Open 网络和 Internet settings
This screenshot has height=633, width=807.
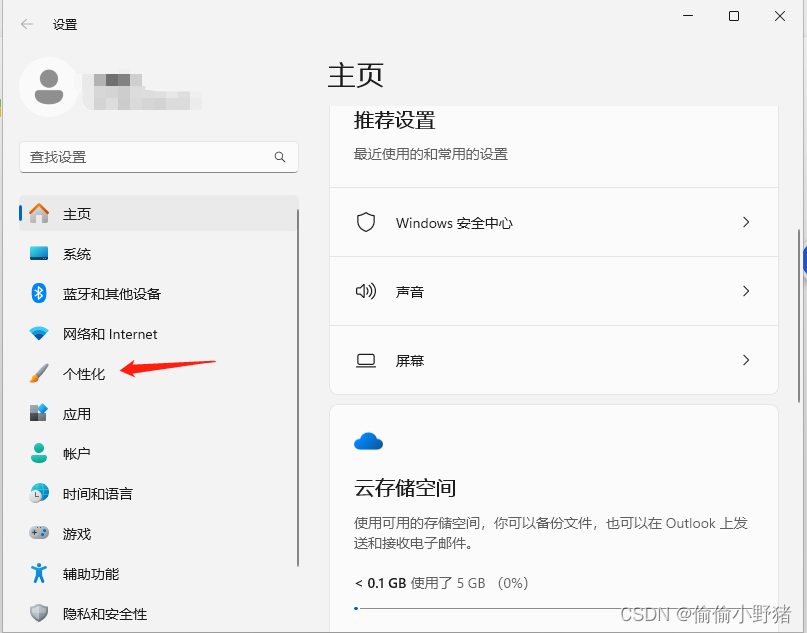(159, 333)
